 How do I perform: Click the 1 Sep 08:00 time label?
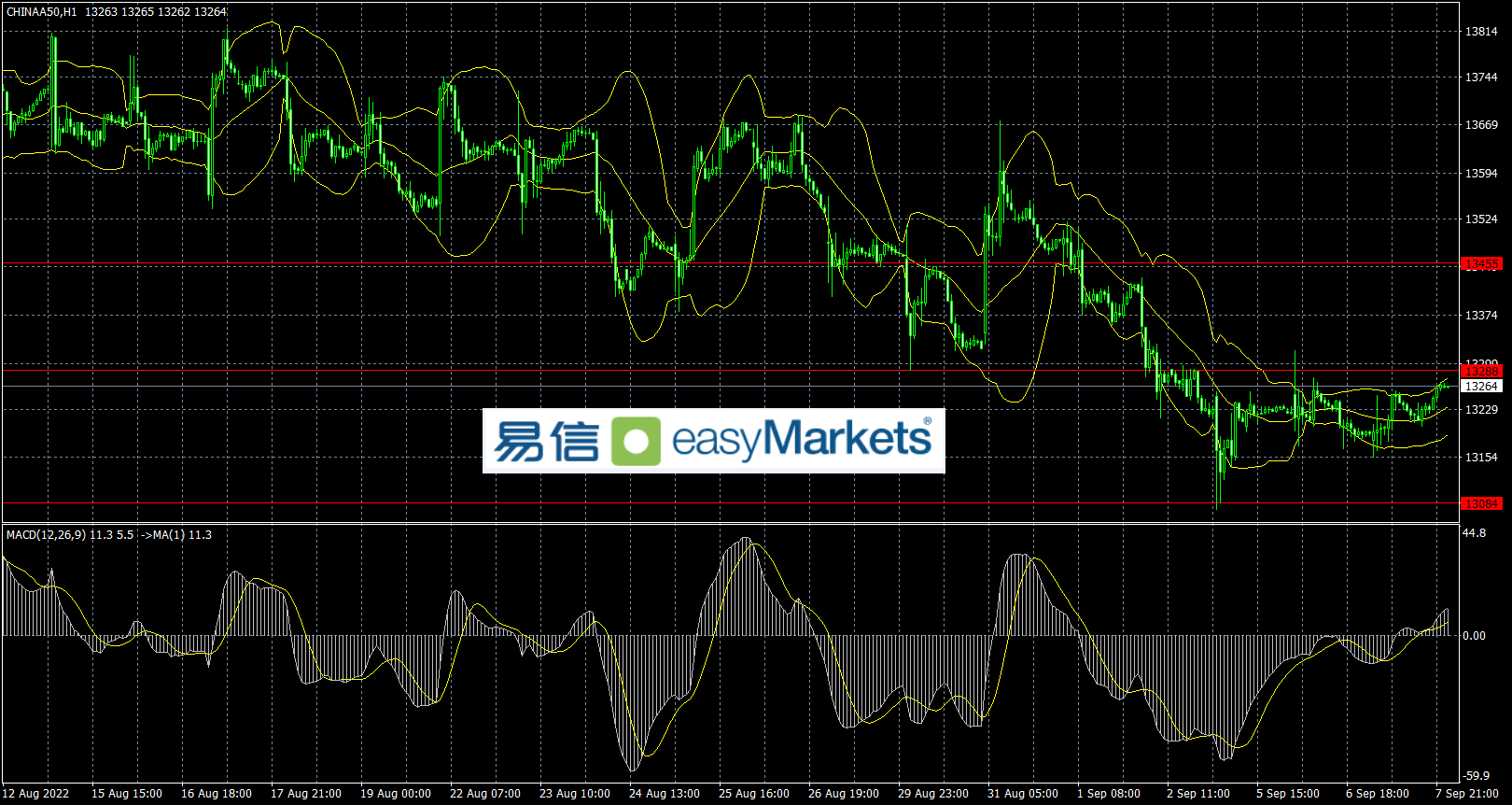tap(1109, 794)
